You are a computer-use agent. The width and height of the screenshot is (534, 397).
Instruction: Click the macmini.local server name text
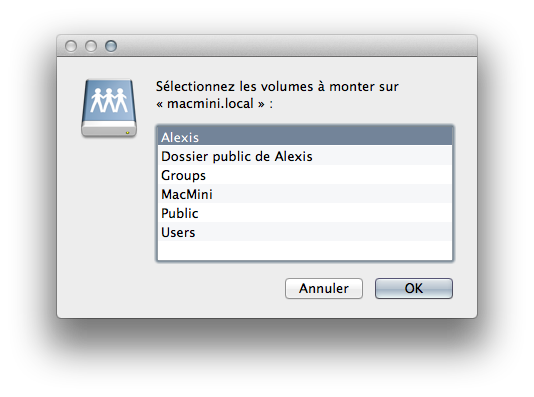(210, 104)
